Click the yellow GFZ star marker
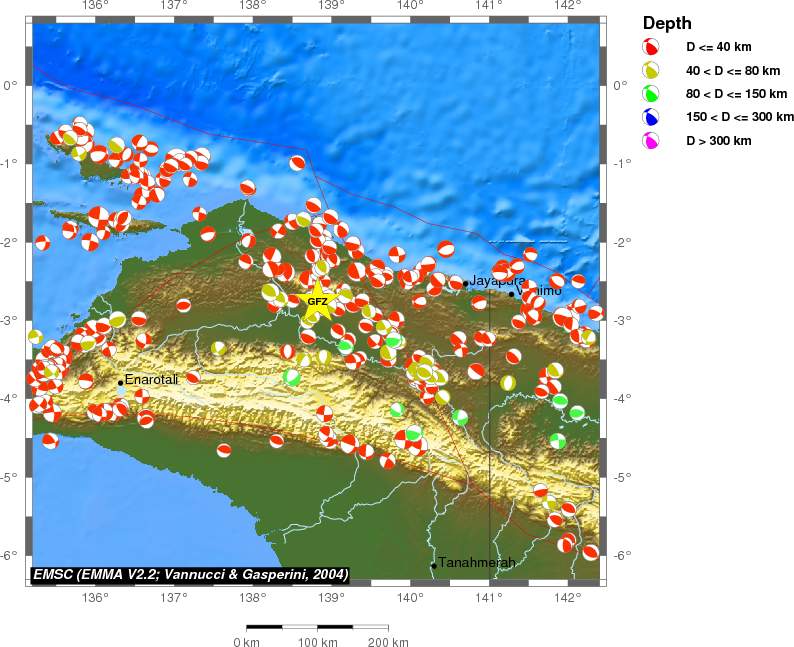The image size is (794, 647). point(316,302)
